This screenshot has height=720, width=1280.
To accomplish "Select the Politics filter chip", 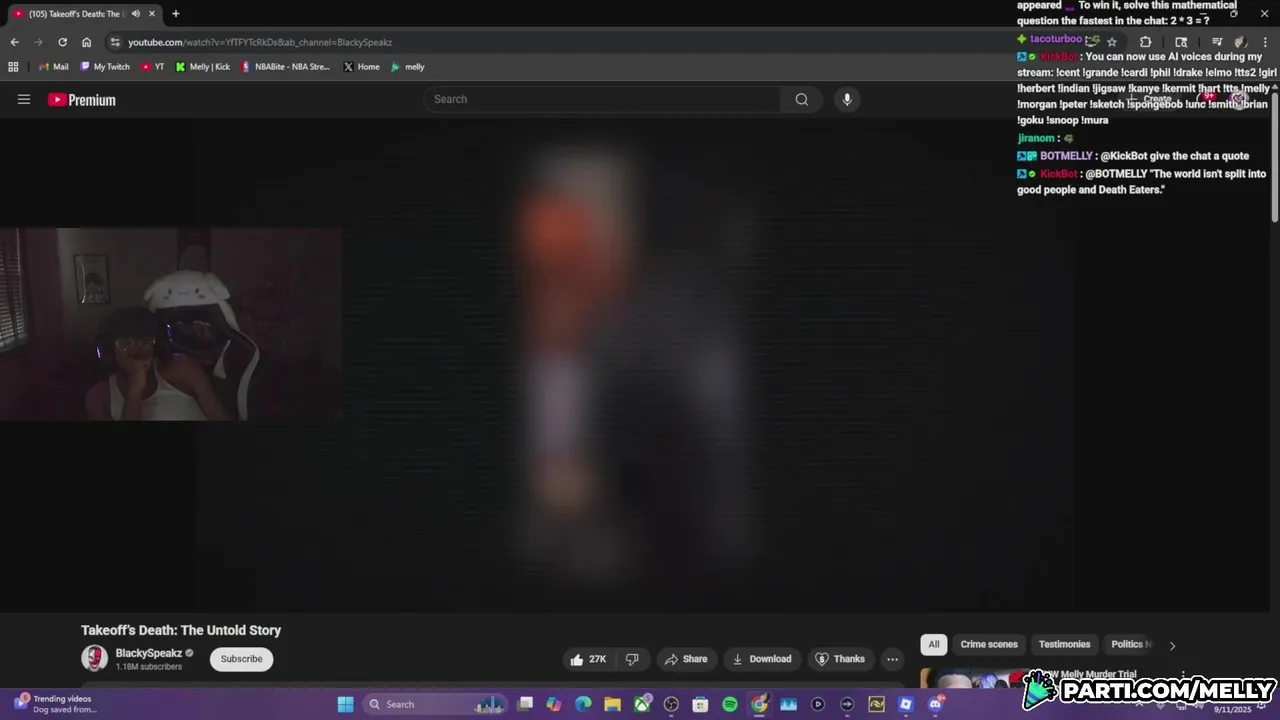I will point(1129,644).
